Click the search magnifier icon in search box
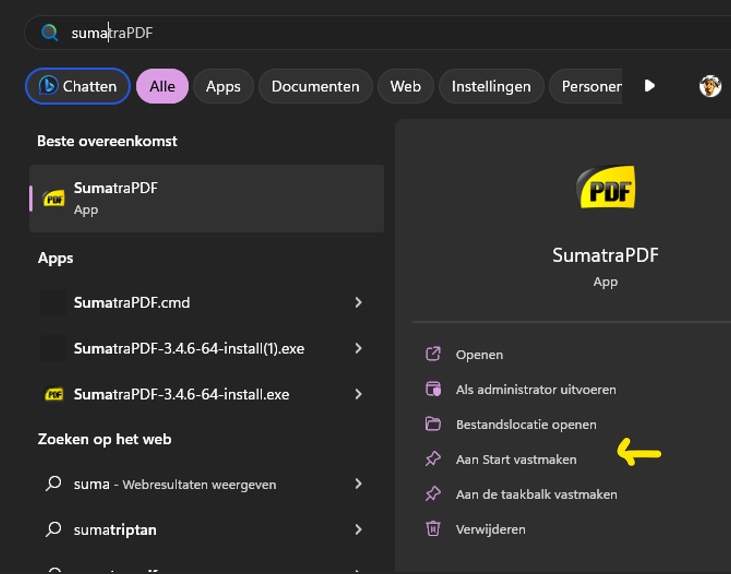 [x=49, y=33]
